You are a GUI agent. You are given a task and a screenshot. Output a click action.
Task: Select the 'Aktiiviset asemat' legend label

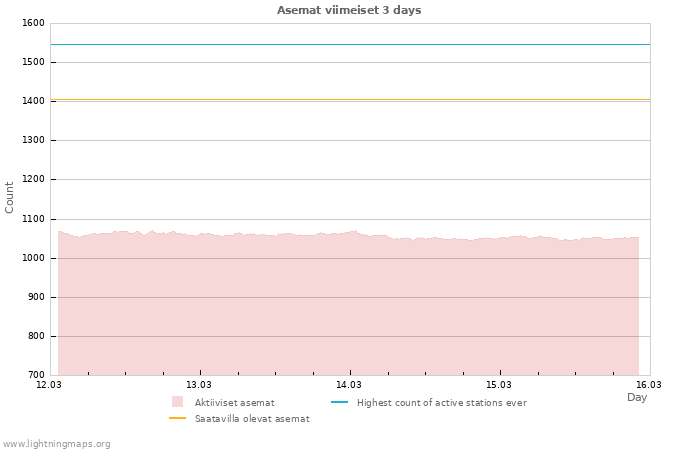pyautogui.click(x=234, y=402)
